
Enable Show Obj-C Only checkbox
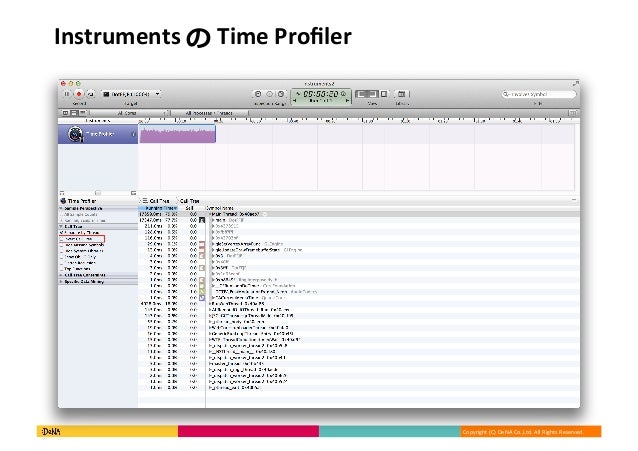[62, 257]
